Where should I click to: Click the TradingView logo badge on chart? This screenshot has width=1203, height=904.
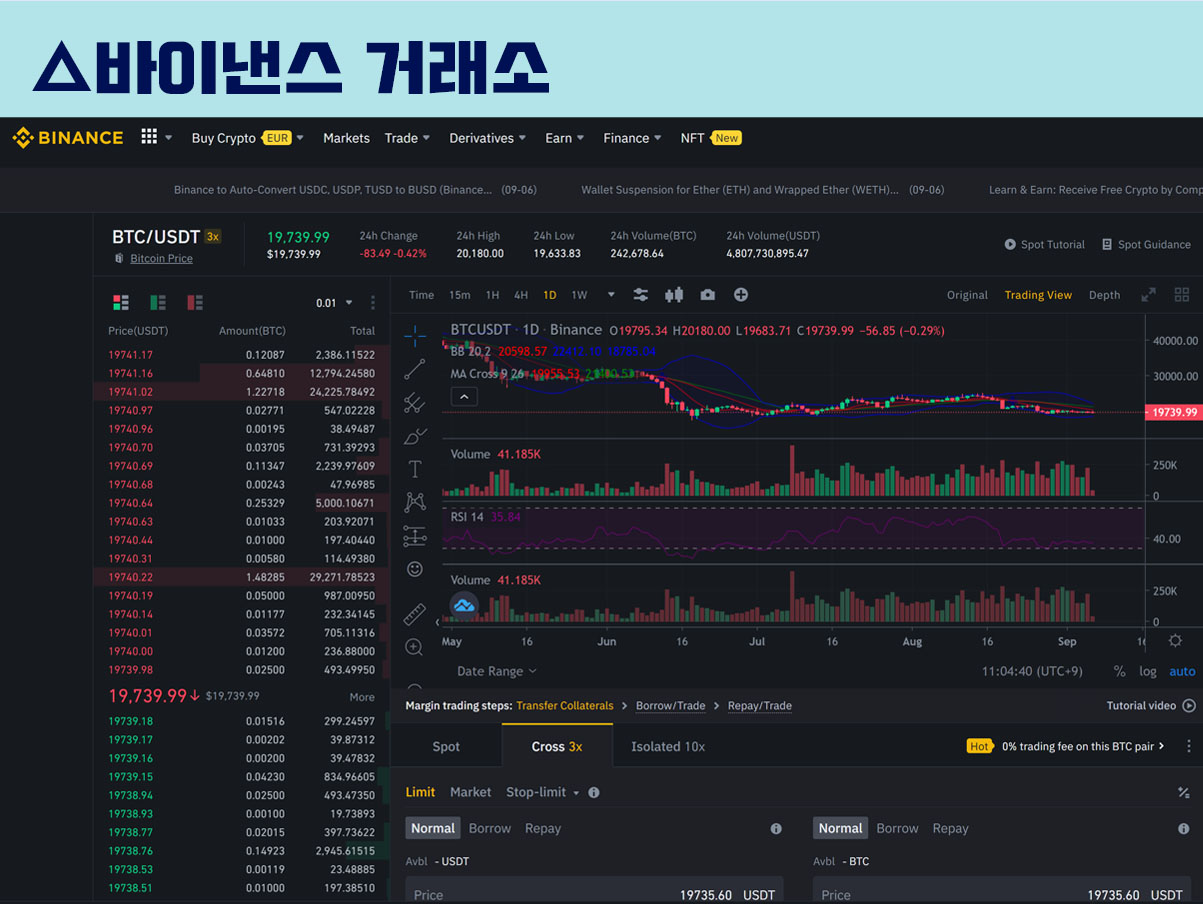coord(464,605)
